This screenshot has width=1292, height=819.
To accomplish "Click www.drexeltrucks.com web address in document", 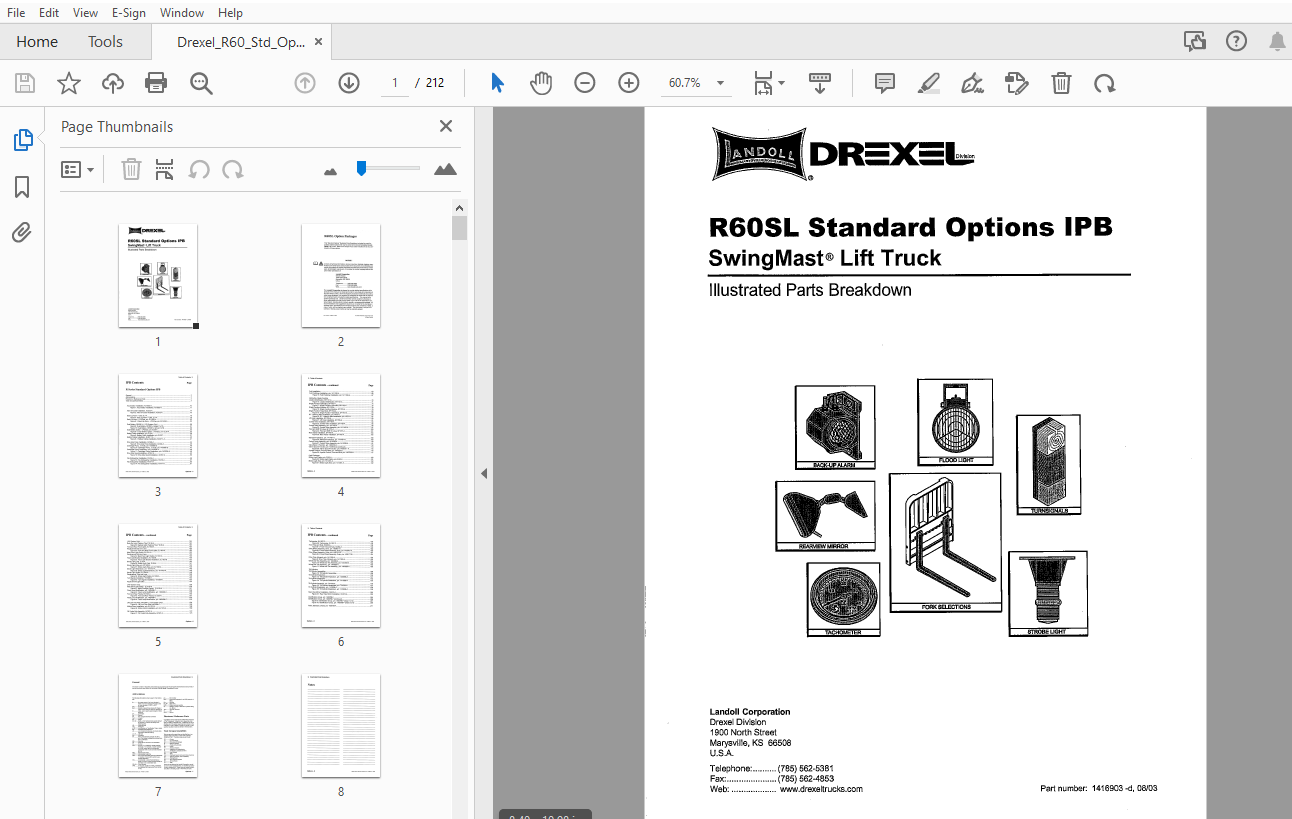I will pos(821,789).
